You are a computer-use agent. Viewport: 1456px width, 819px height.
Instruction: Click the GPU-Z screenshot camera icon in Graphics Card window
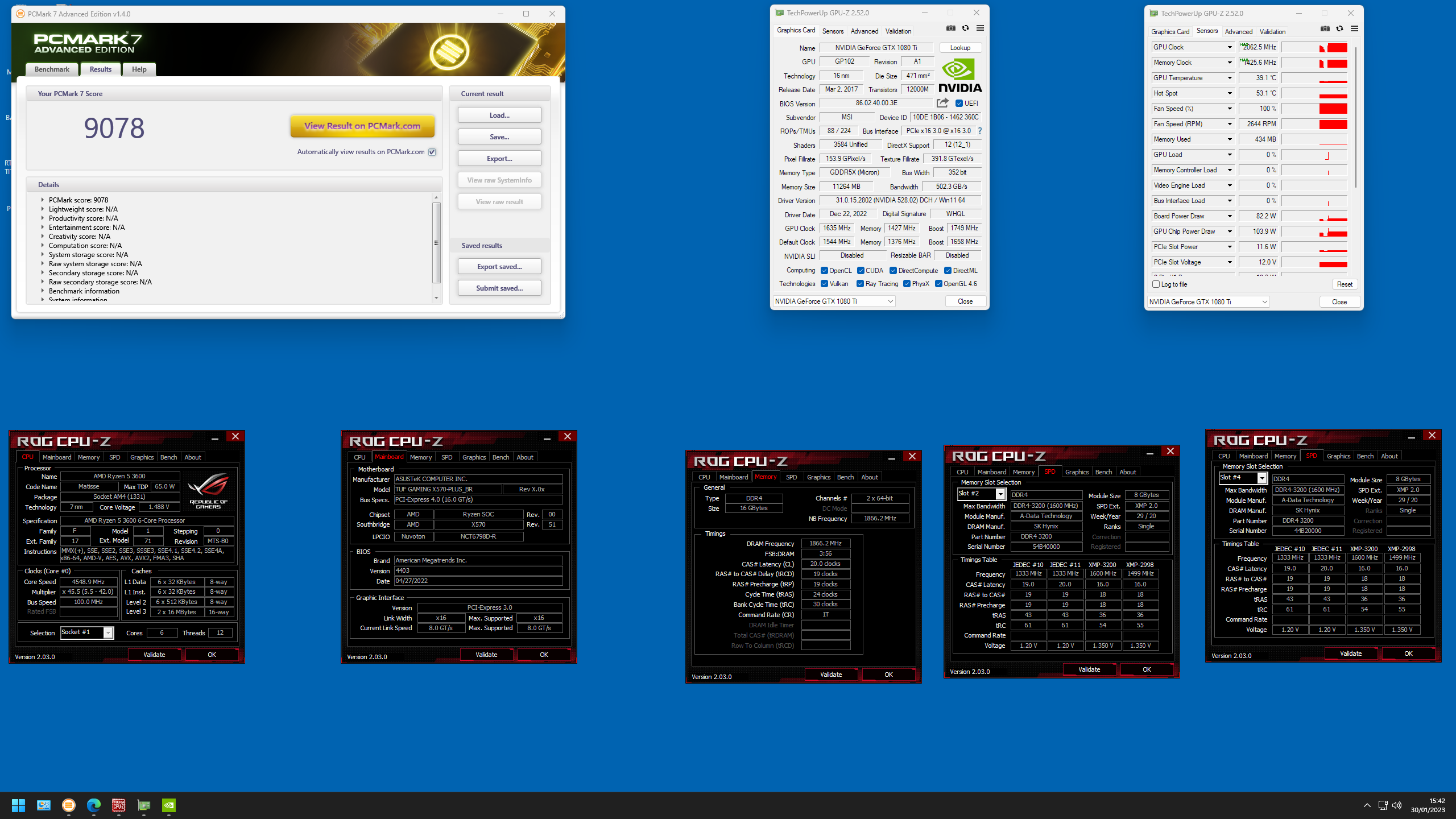(x=950, y=28)
